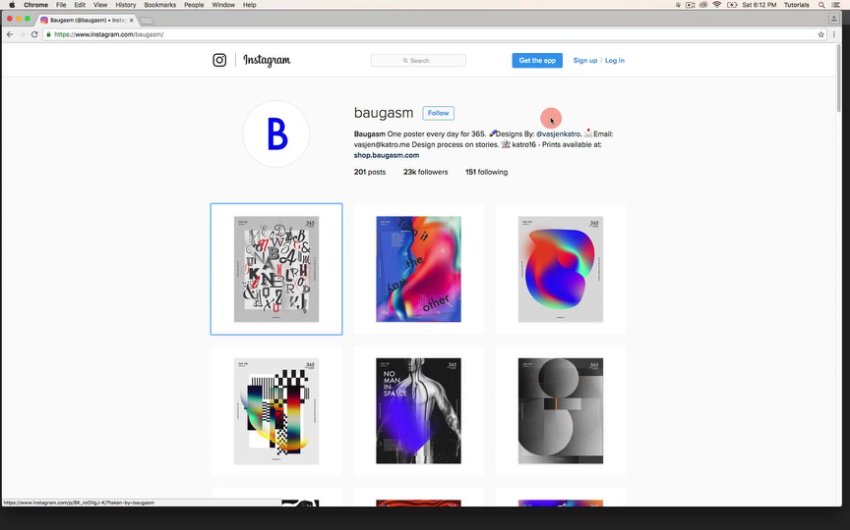Click the Tutorials user menu item
Image resolution: width=850 pixels, height=530 pixels.
click(796, 5)
